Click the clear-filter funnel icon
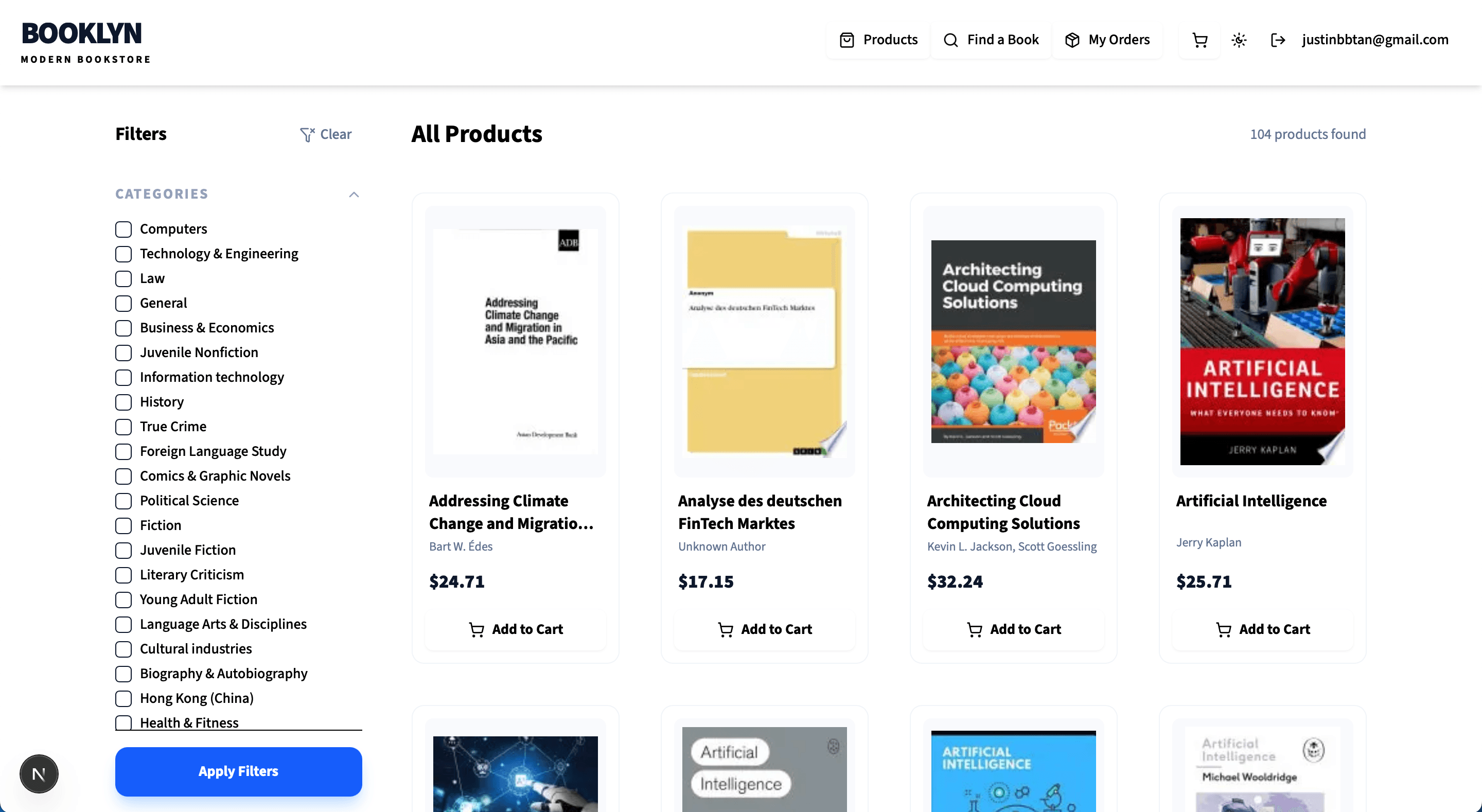 [x=307, y=135]
